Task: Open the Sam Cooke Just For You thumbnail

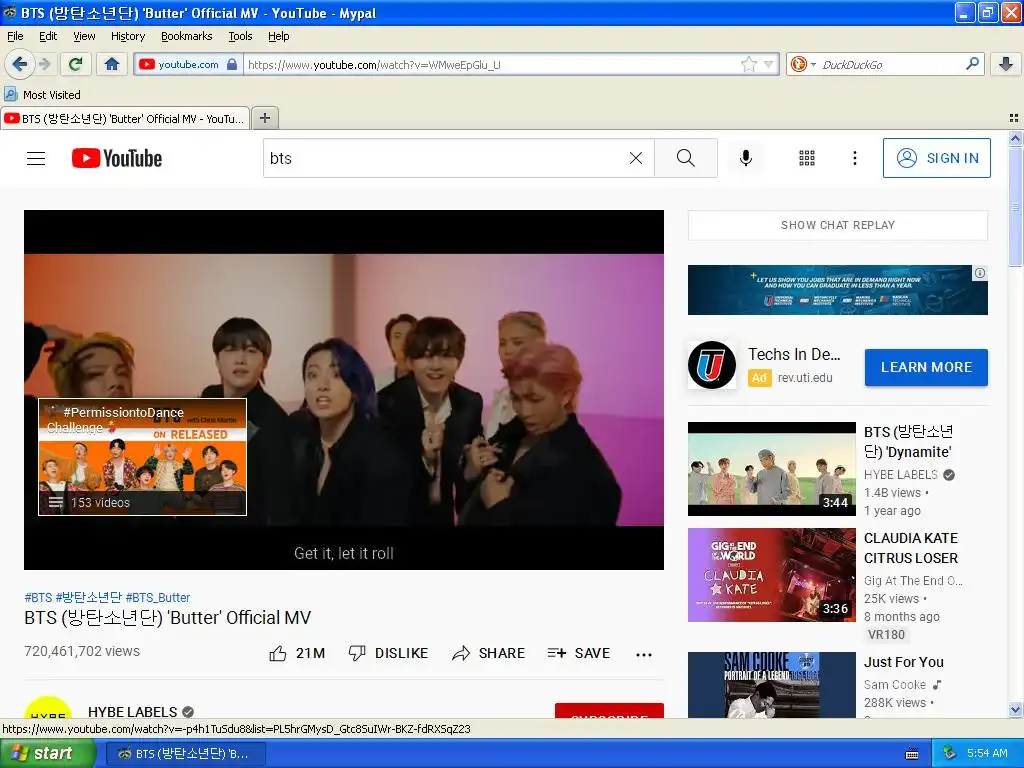Action: tap(771, 684)
